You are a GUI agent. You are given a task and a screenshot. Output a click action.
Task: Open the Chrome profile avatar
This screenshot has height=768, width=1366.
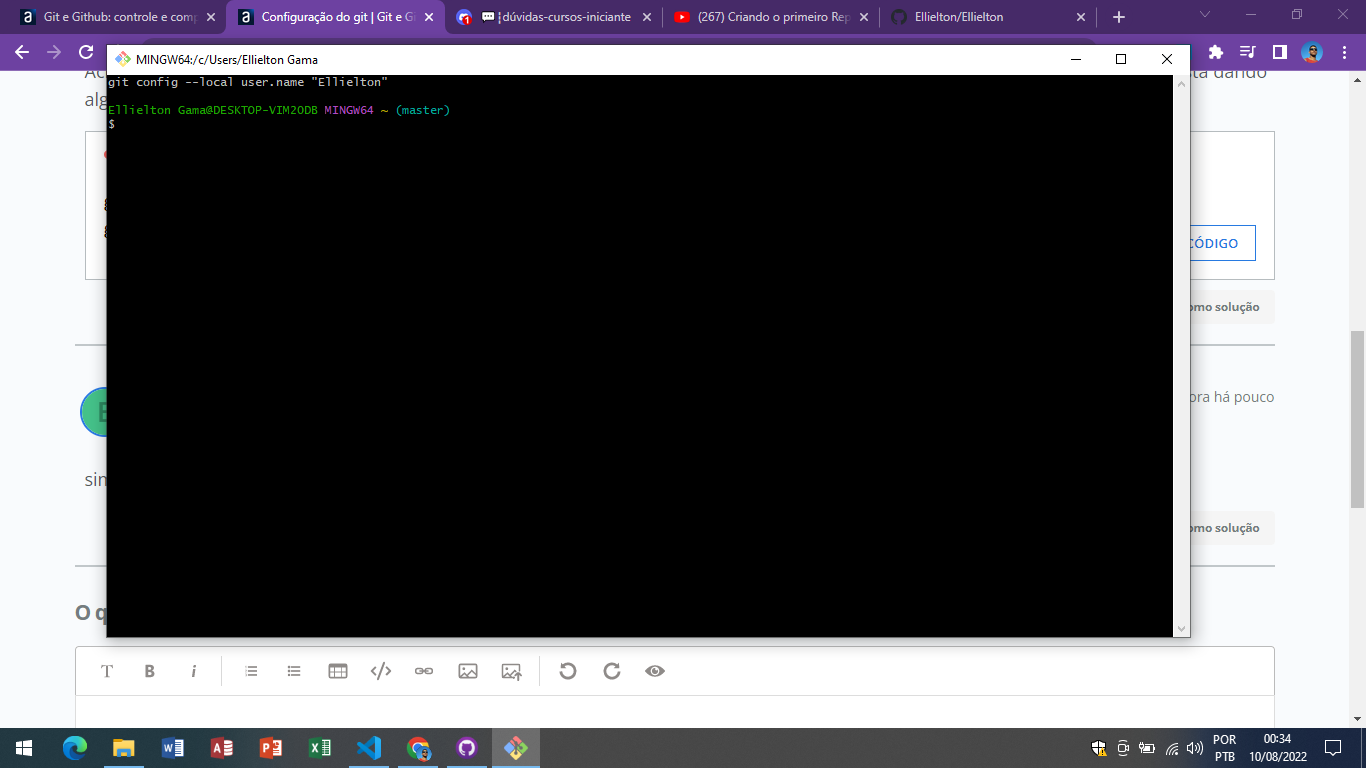1312,52
